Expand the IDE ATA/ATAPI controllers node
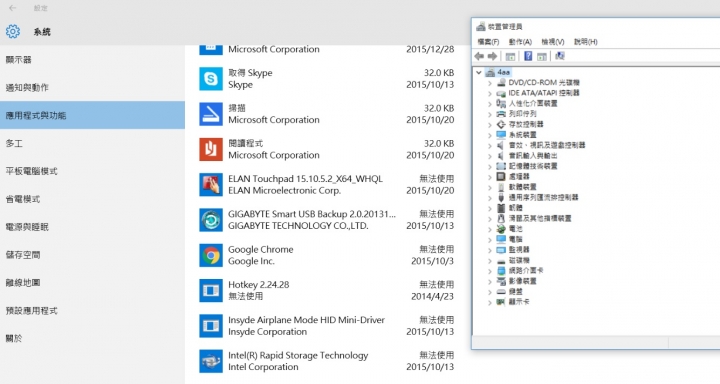 (489, 94)
